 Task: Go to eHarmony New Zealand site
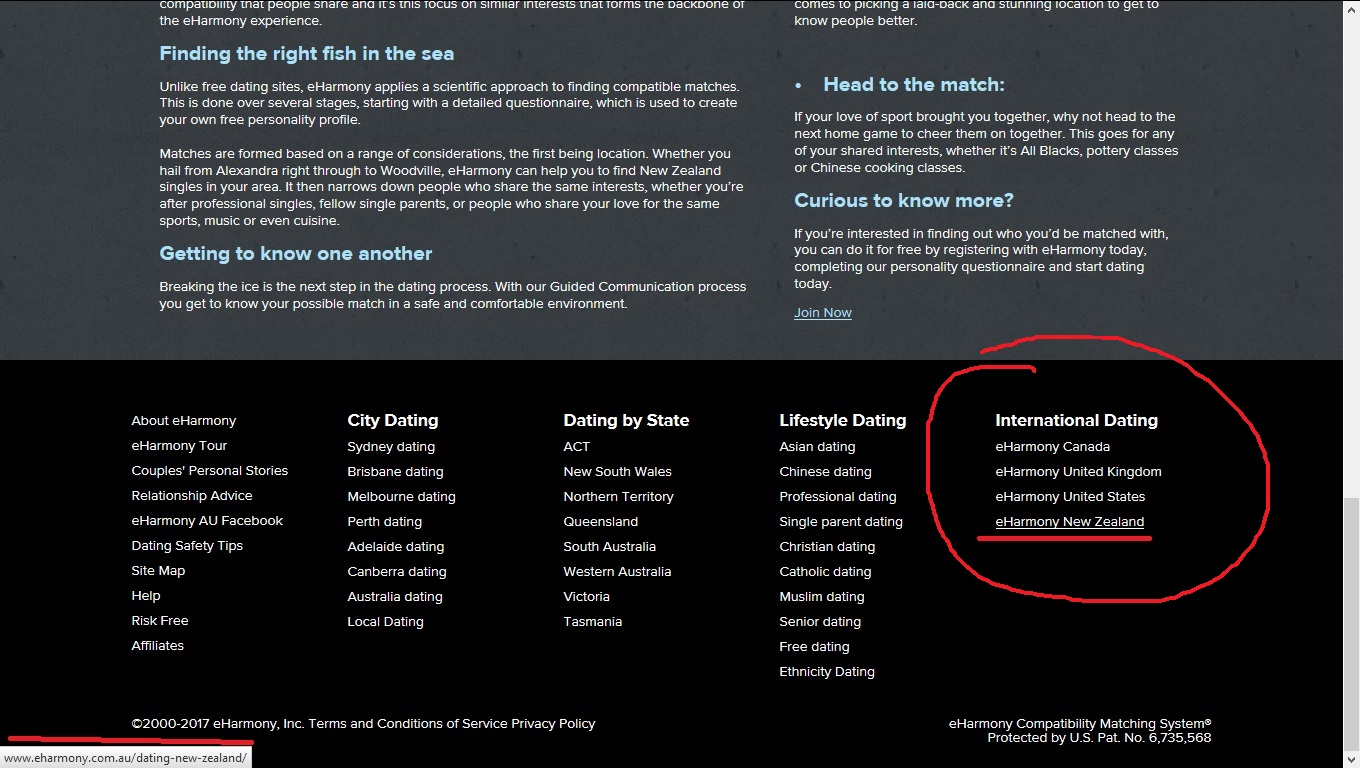click(x=1069, y=522)
